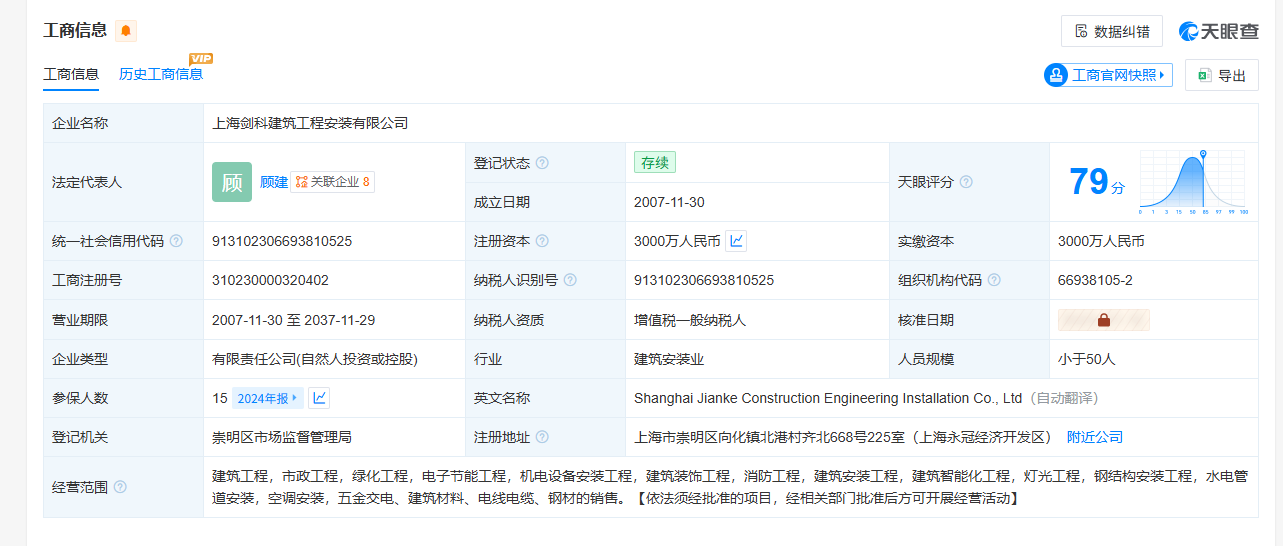
Task: Click the 增值税一般纳税人 value
Action: pos(690,320)
